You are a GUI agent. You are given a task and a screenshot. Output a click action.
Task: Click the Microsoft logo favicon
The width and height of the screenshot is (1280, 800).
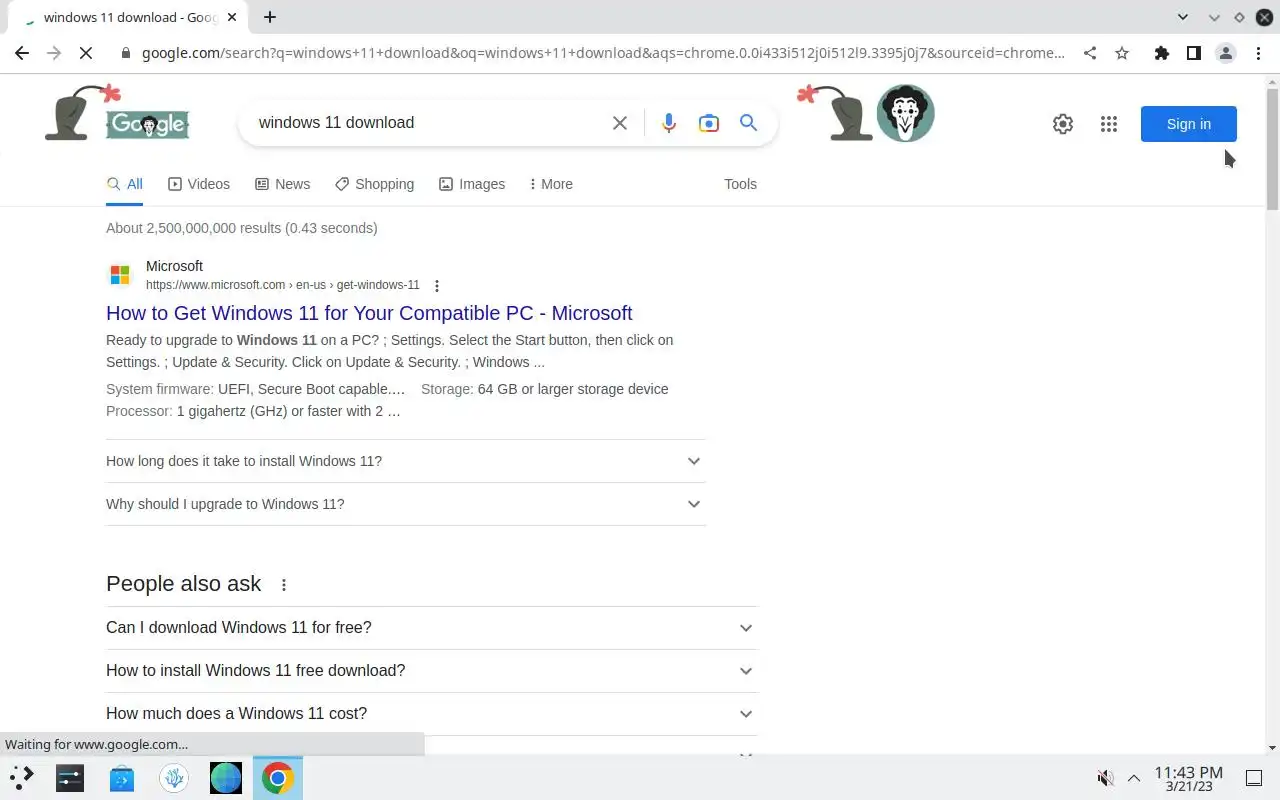[120, 275]
